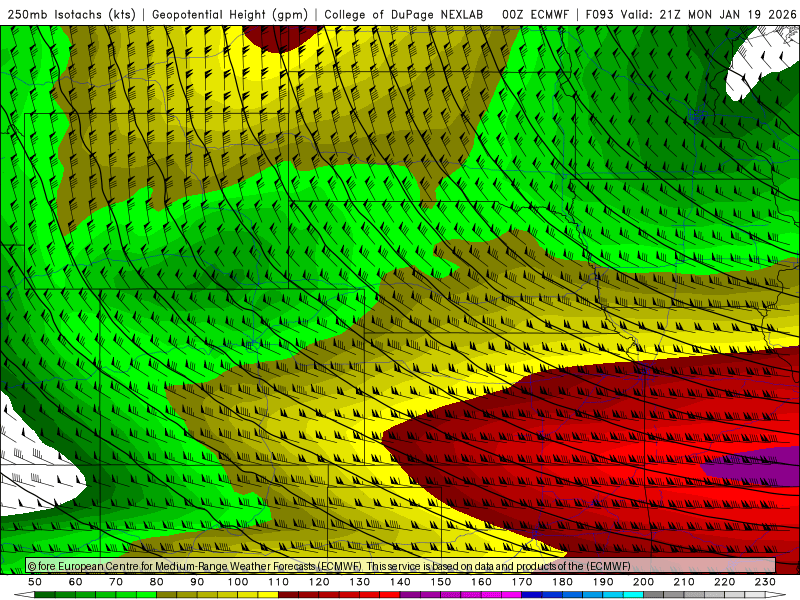Click the legend value 130
Screen dimensions: 800x600
(359, 582)
